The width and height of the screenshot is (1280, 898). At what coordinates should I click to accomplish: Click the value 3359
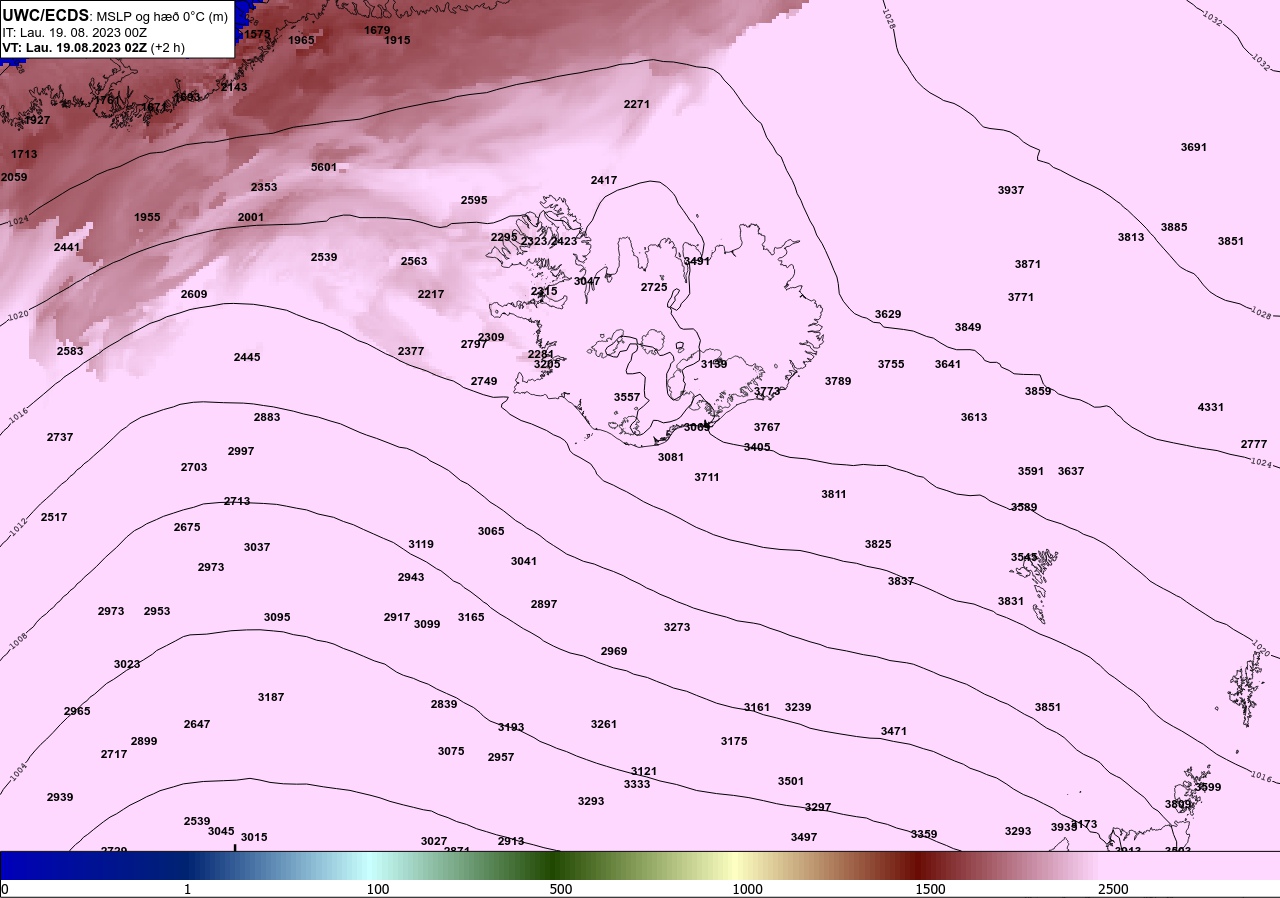pos(924,834)
